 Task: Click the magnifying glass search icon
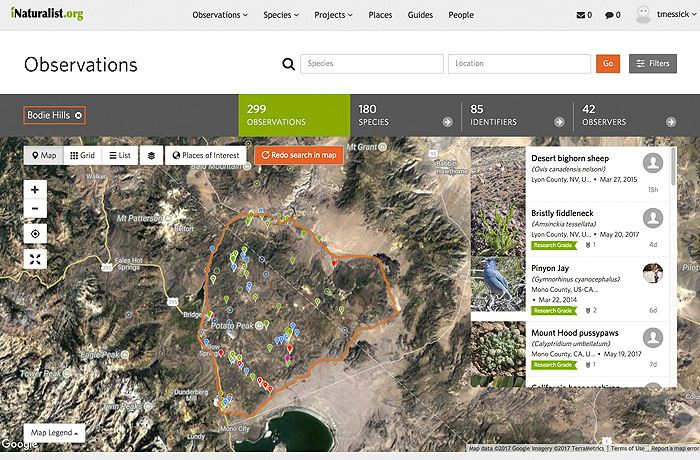pos(288,64)
